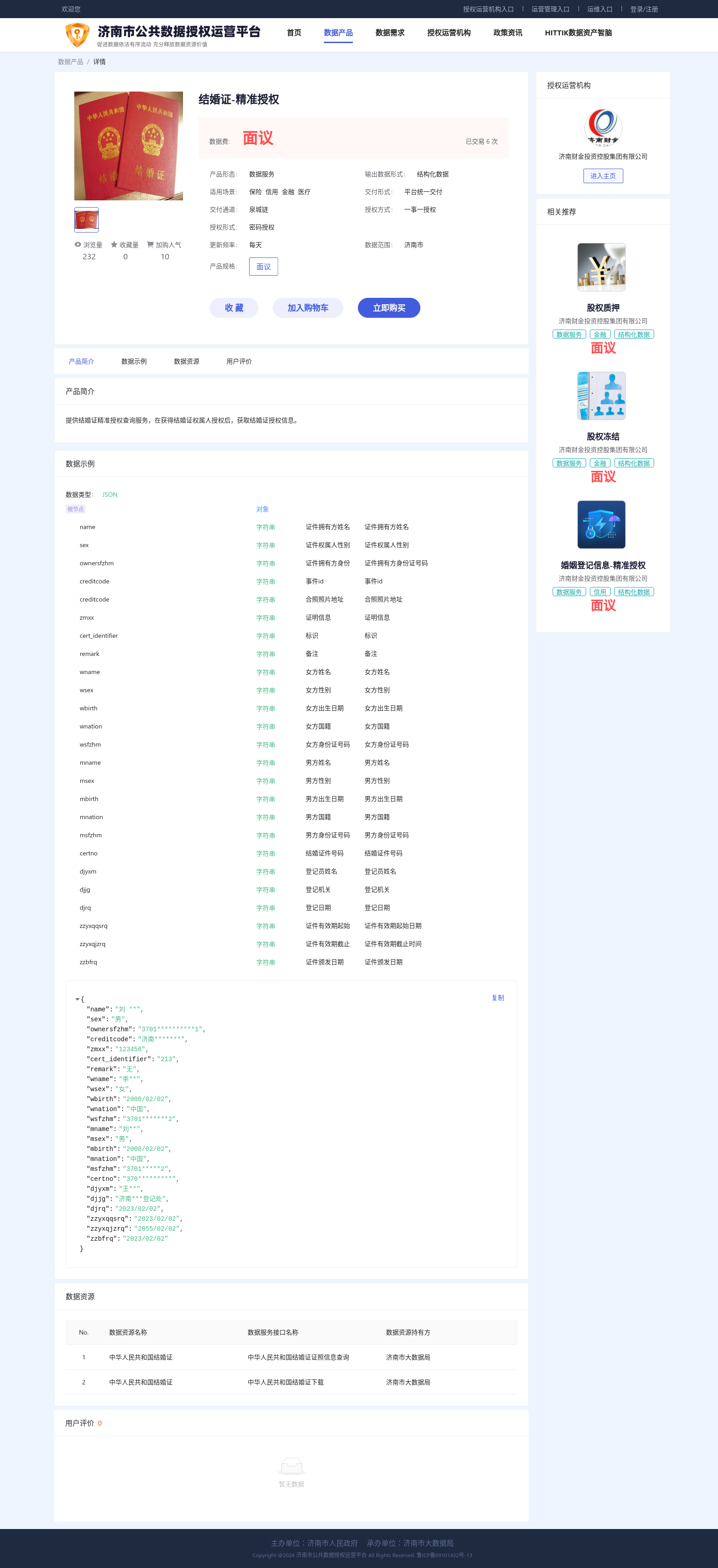
Task: Select the ownersfzhm field row
Action: point(291,563)
